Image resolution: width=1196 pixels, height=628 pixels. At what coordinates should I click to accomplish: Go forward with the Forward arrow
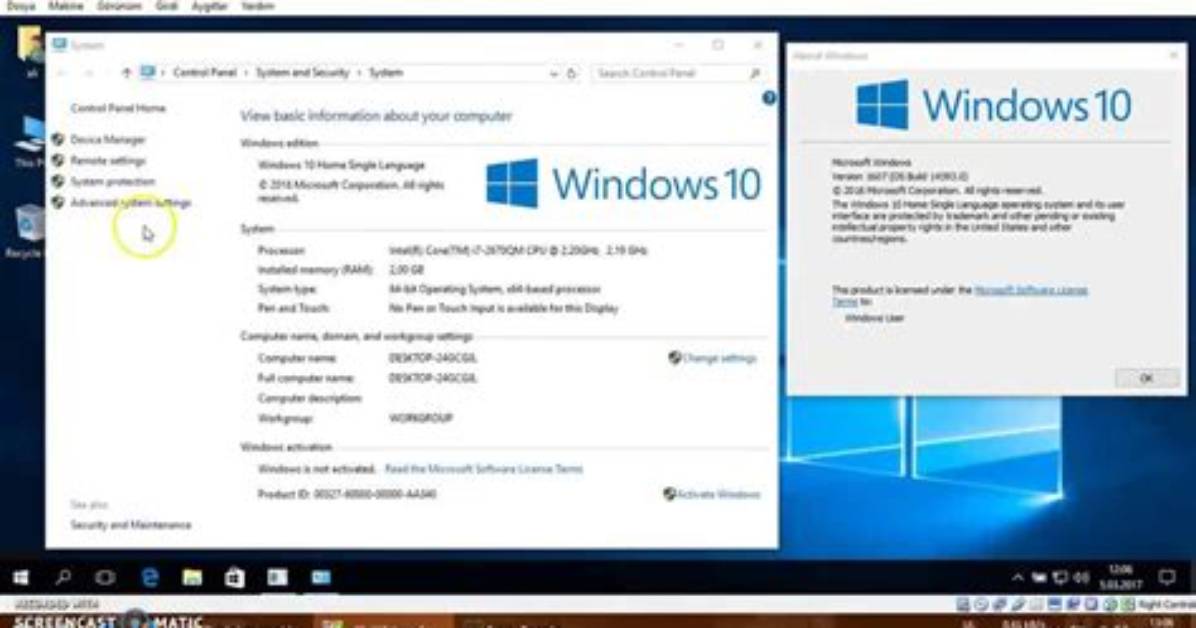89,73
